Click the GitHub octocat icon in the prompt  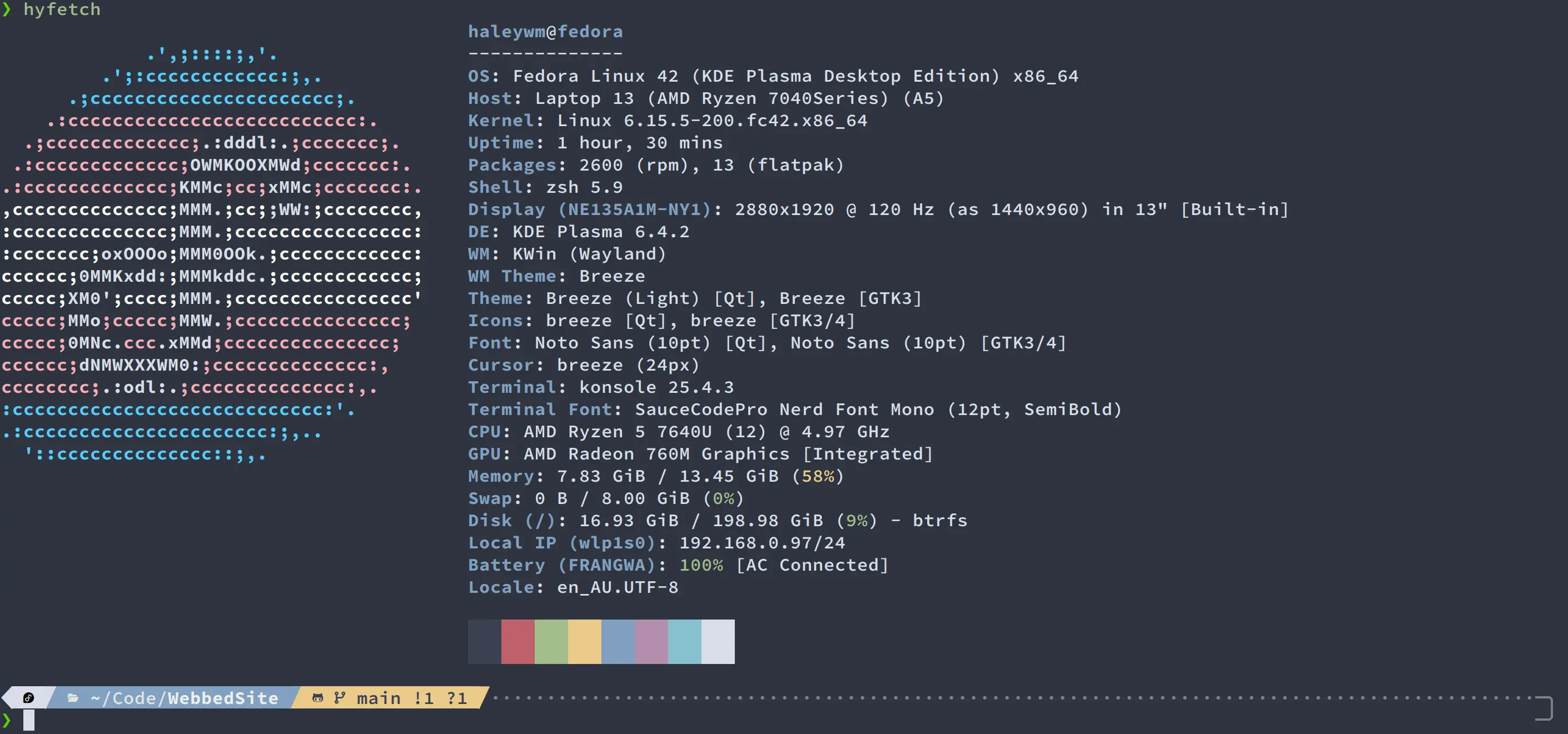coord(318,698)
